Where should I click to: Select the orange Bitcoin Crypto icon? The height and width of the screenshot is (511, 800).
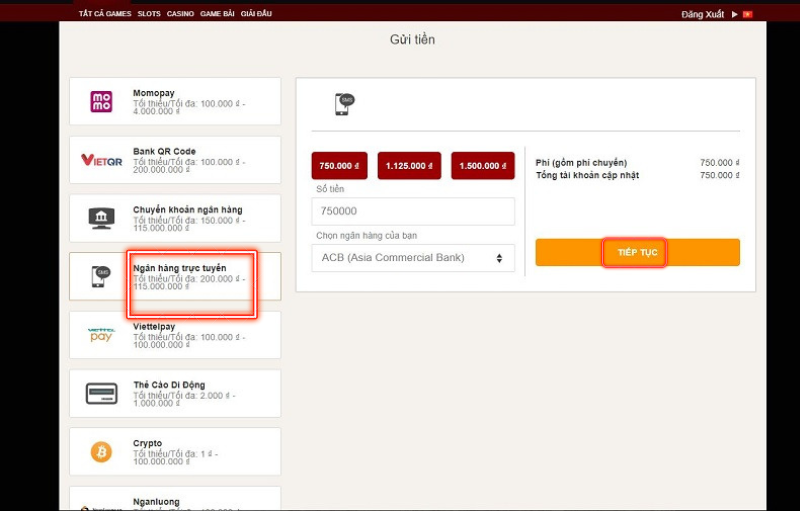(x=101, y=452)
